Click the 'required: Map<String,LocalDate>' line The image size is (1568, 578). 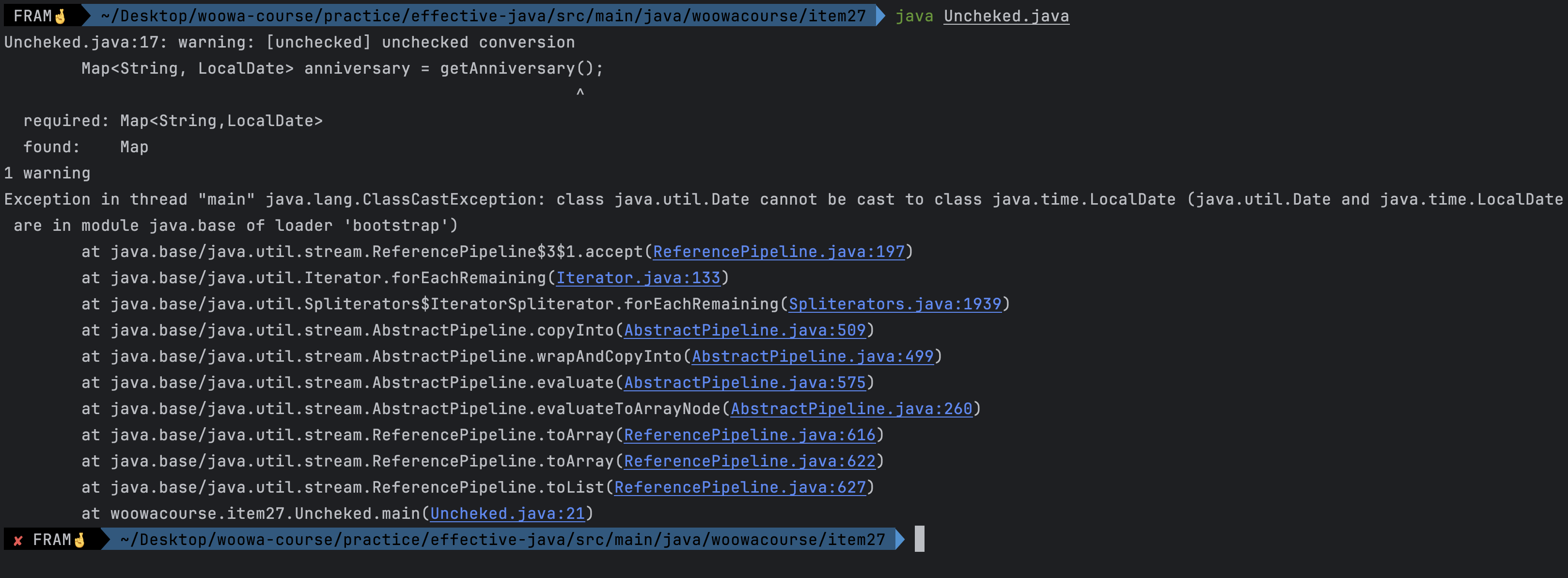[173, 121]
